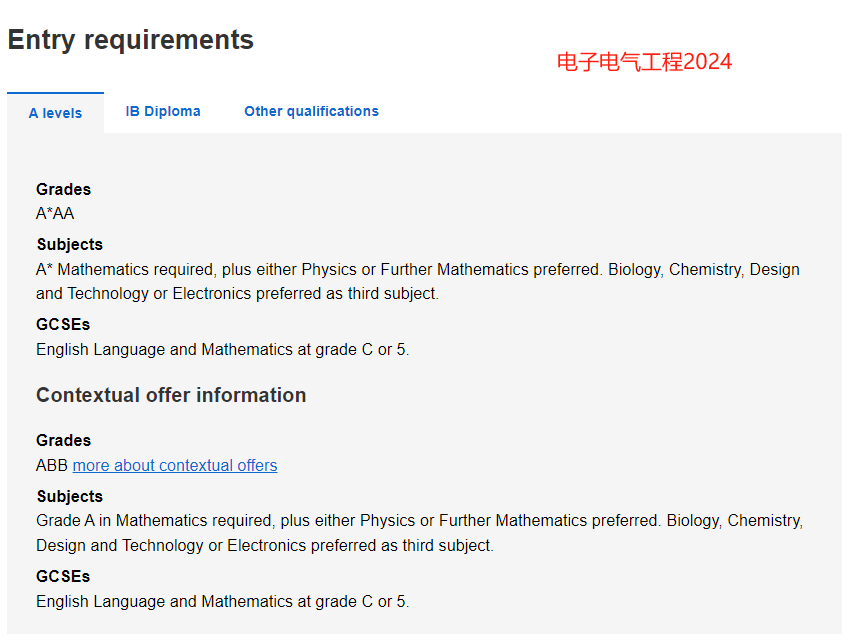Image resolution: width=848 pixels, height=642 pixels.
Task: Click the Grades label under Contextual offer
Action: click(x=63, y=440)
